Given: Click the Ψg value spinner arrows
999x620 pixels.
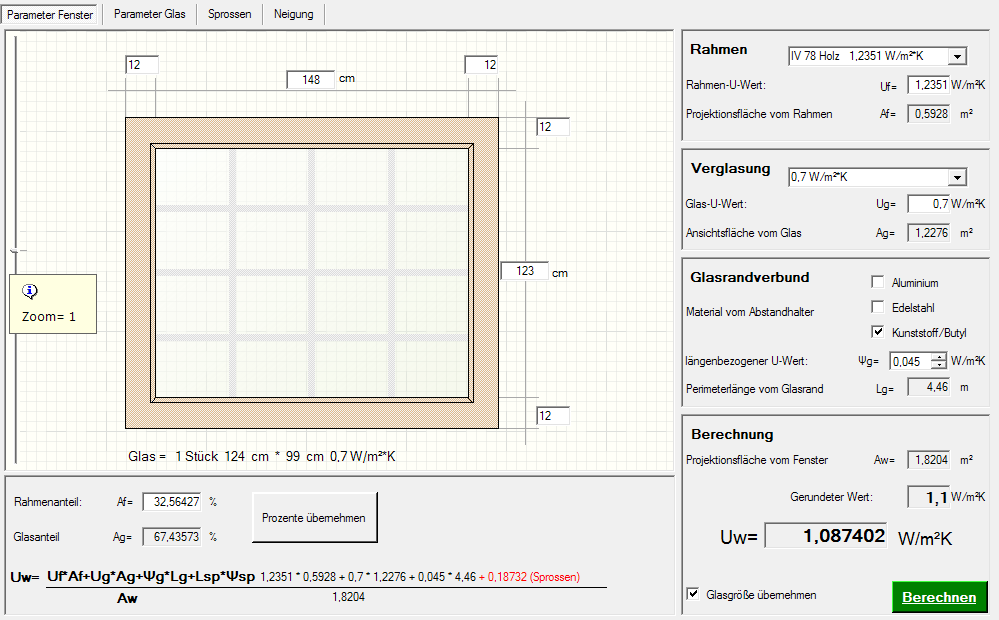Looking at the screenshot, I should tap(938, 361).
